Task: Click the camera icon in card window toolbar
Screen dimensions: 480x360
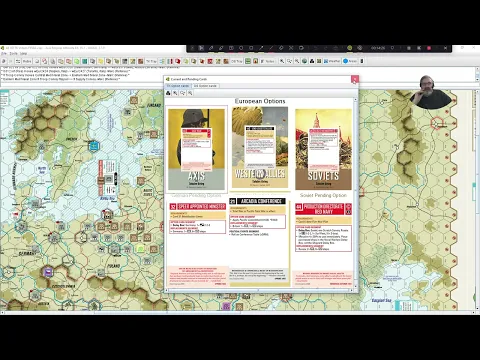Action: tap(168, 93)
